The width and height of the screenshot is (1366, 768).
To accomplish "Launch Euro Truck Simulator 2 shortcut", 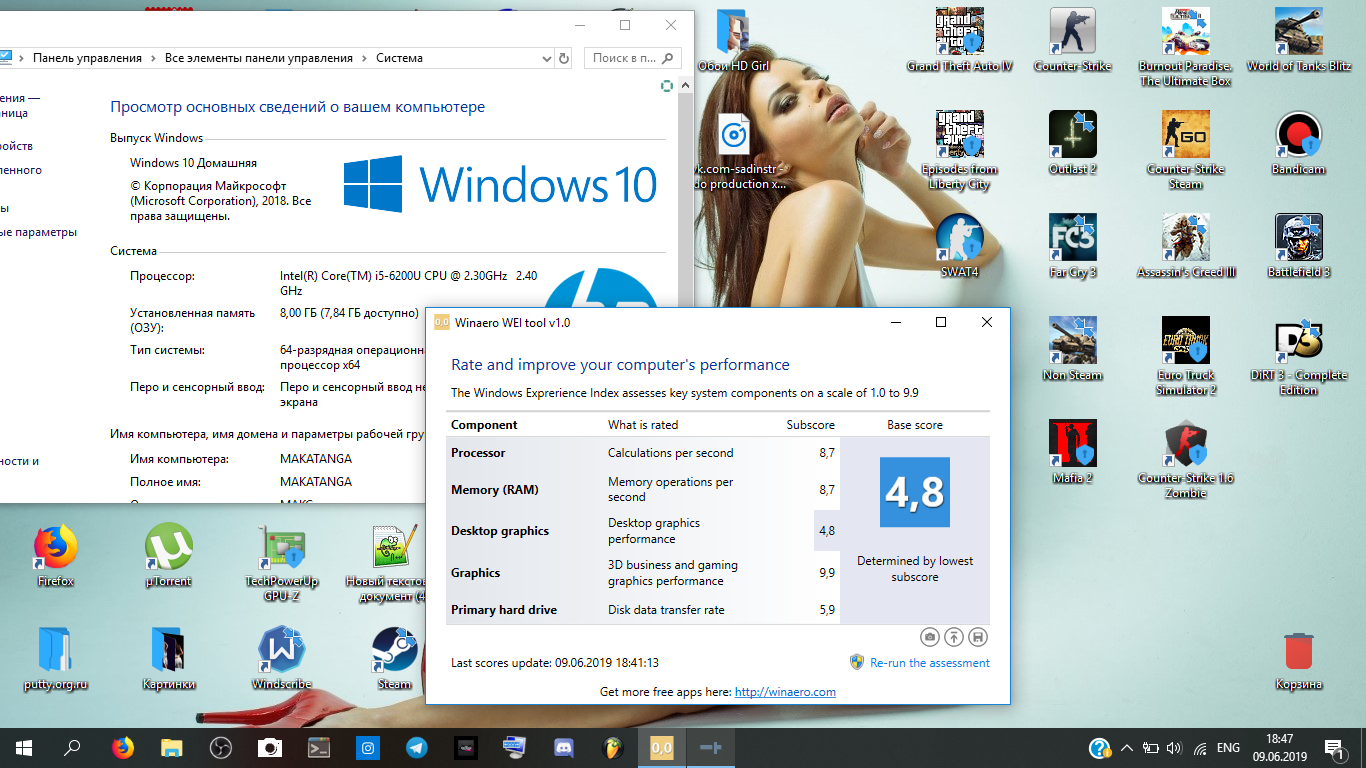I will pos(1186,356).
